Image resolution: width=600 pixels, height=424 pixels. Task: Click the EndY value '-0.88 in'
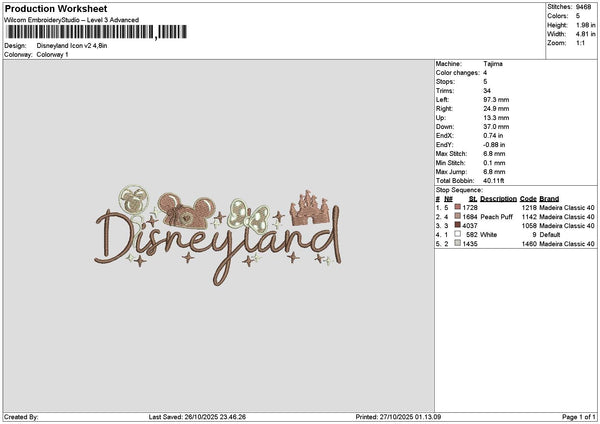click(494, 145)
